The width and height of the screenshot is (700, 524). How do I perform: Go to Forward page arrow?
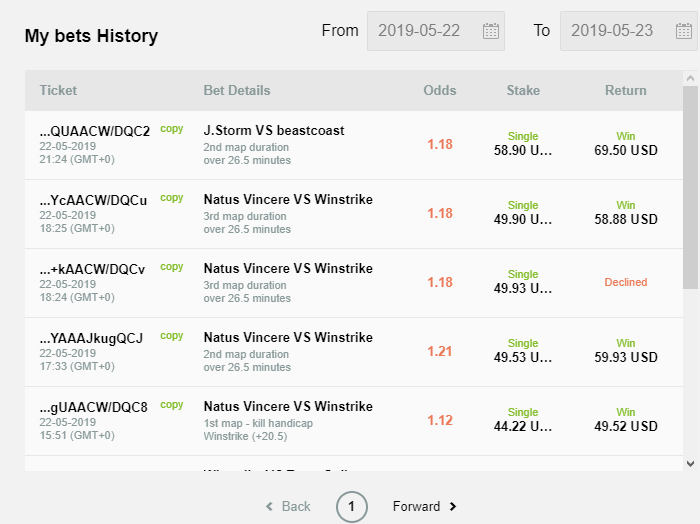tap(425, 506)
